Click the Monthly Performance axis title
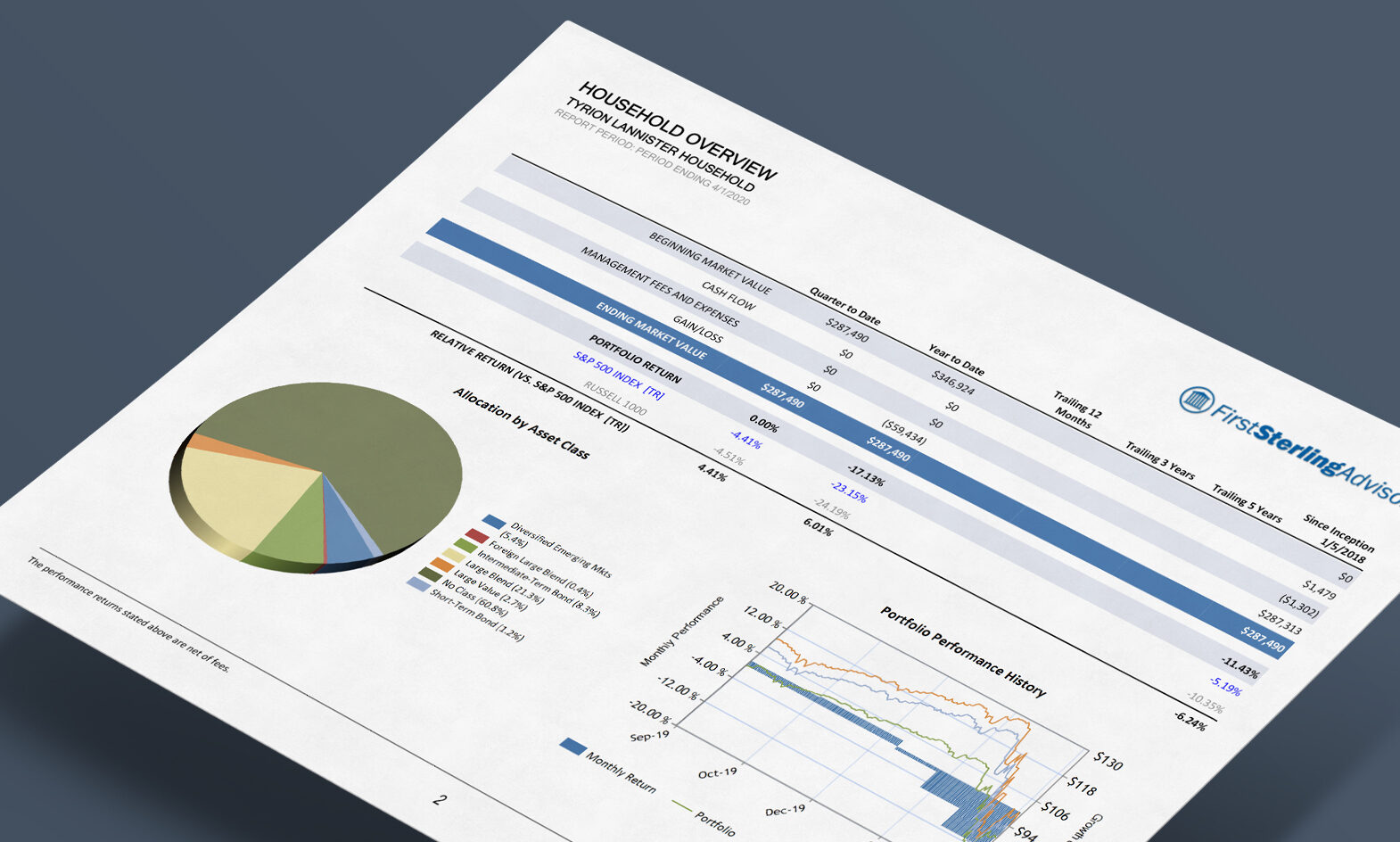1400x842 pixels. pos(682,631)
